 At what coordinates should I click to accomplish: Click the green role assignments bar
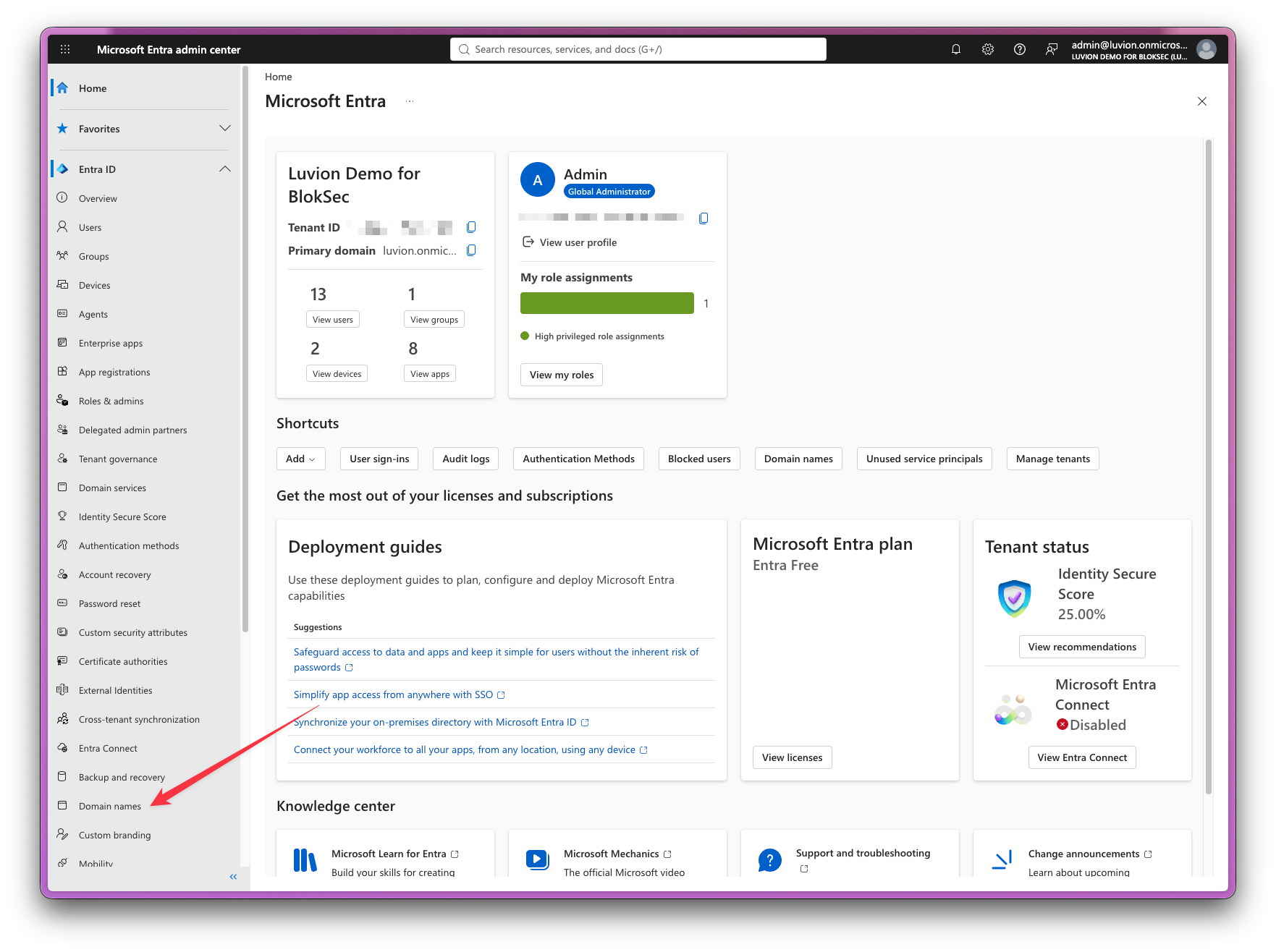tap(607, 303)
